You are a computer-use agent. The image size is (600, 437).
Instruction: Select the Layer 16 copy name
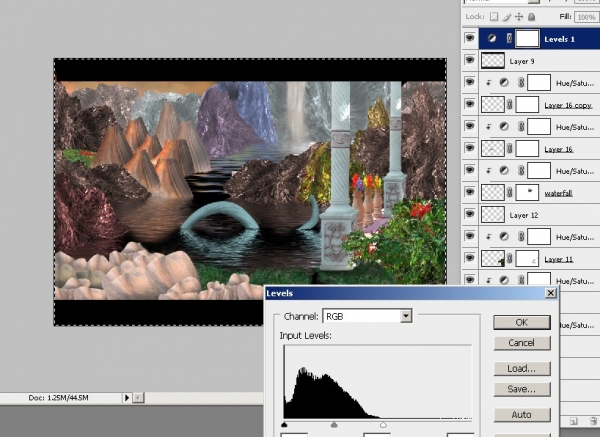pyautogui.click(x=568, y=105)
